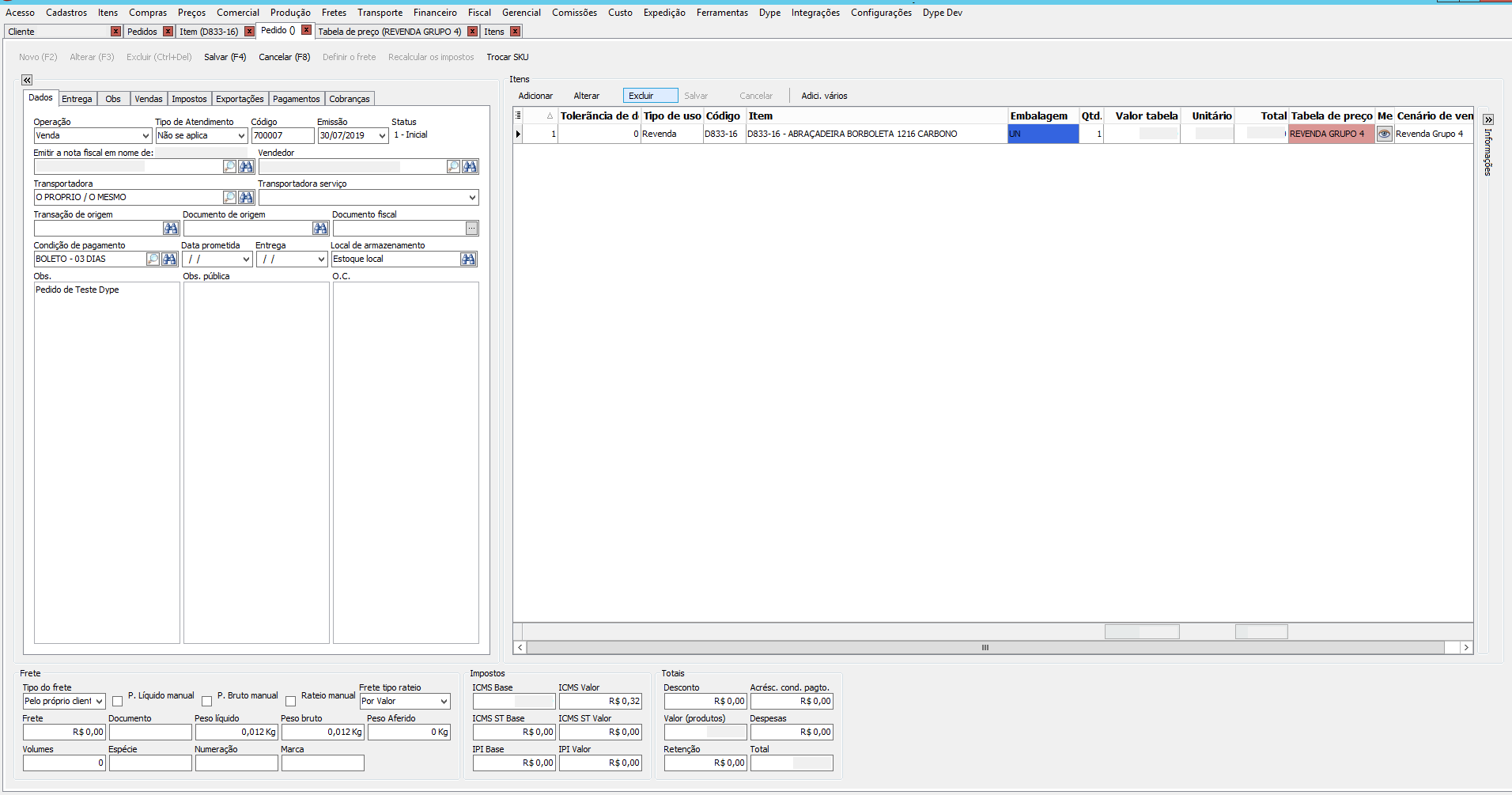
Task: Close the Itens document tab
Action: click(x=515, y=32)
